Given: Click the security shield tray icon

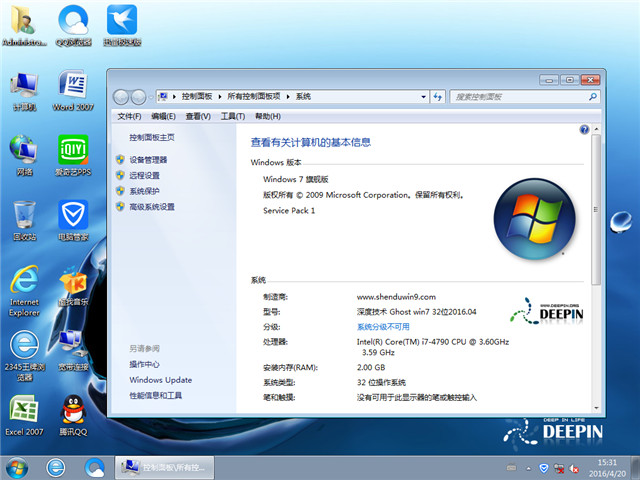Looking at the screenshot, I should 544,469.
